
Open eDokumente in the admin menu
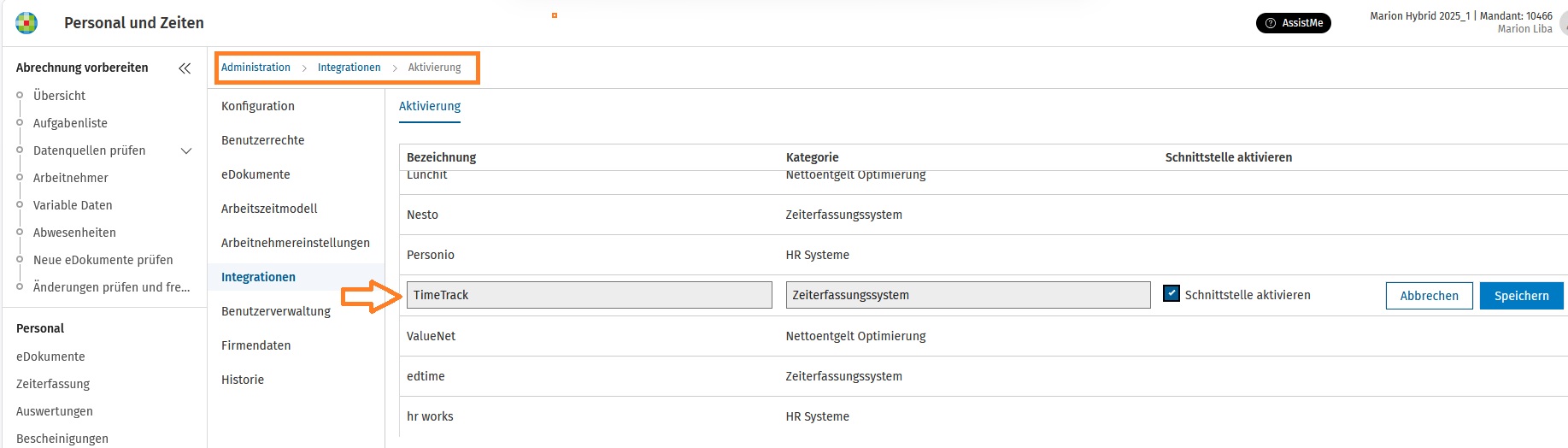(x=255, y=174)
